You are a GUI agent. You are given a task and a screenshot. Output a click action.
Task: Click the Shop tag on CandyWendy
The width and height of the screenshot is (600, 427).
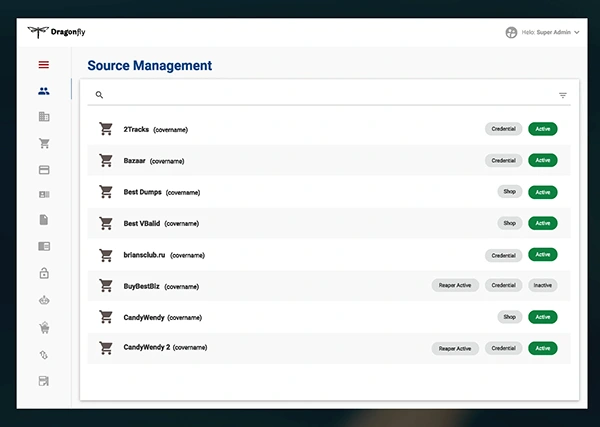tap(510, 317)
